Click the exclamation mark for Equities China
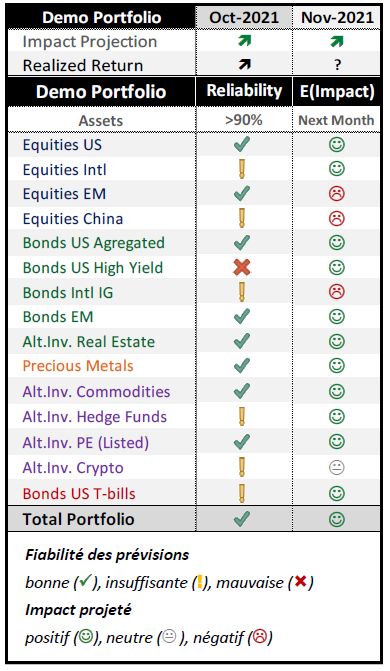Image resolution: width=390 pixels, height=671 pixels. pyautogui.click(x=242, y=218)
